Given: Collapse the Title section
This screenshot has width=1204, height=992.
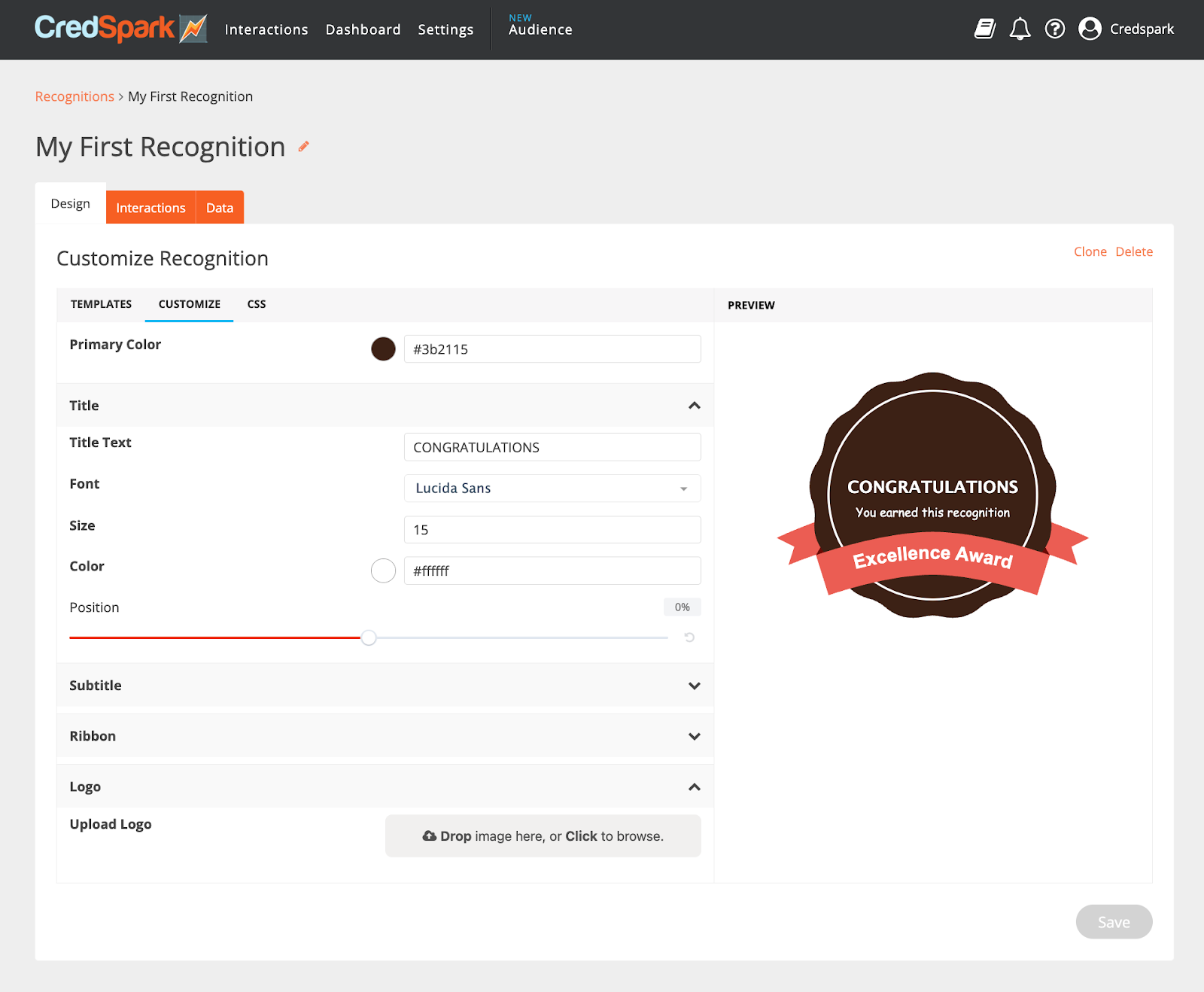Looking at the screenshot, I should pos(694,406).
